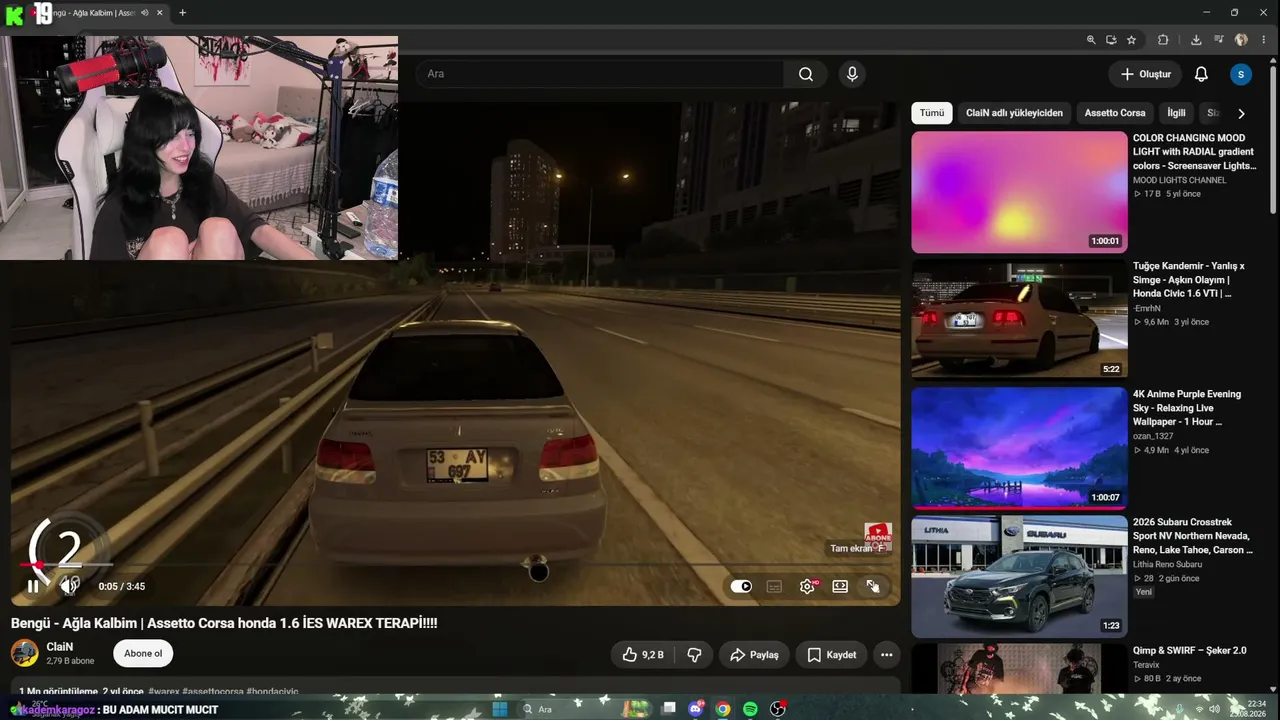
Task: Select the Assetto Corsa chip
Action: click(1115, 113)
